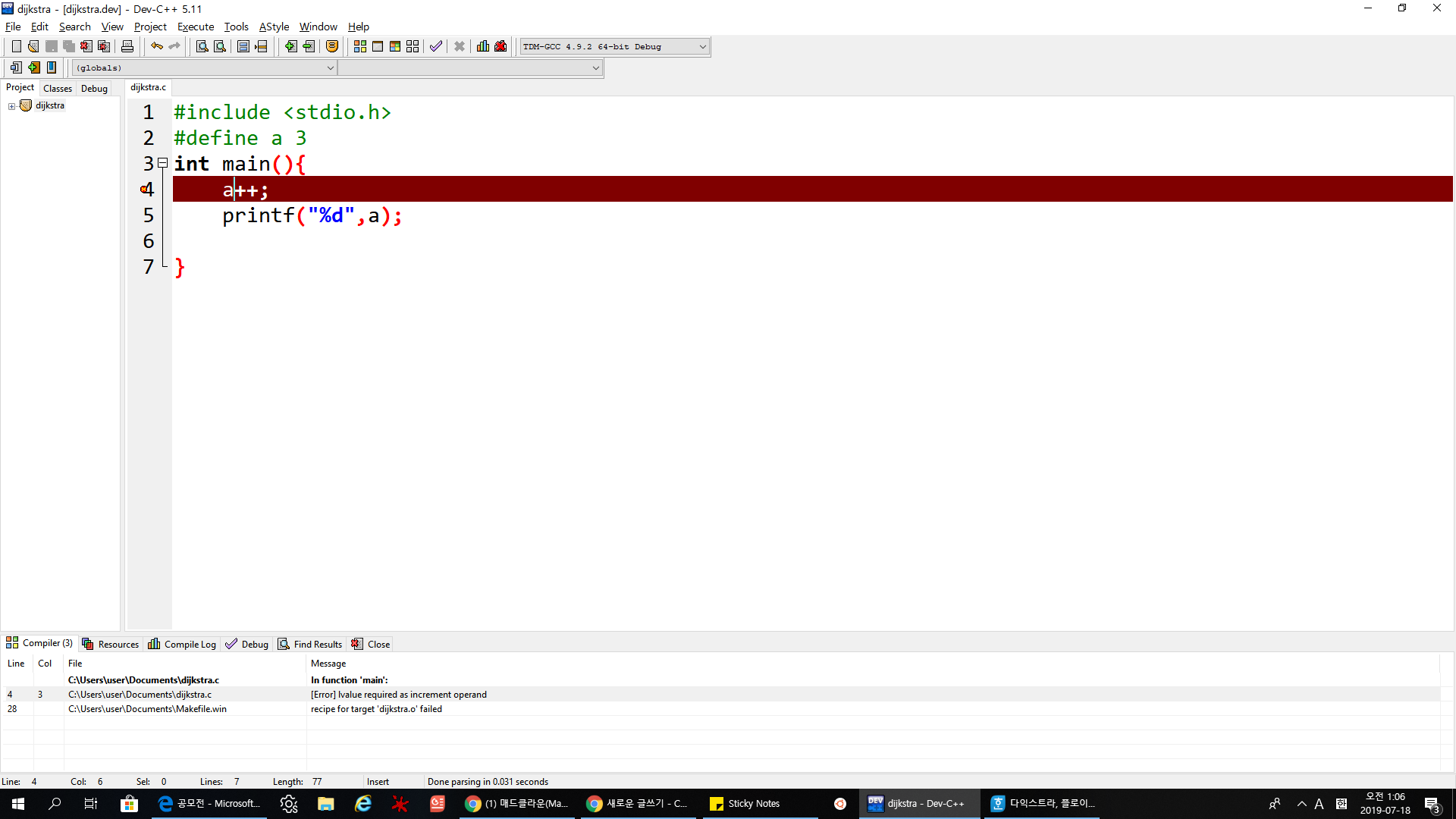Click the Undo arrow icon
Viewport: 1456px width, 819px height.
(156, 46)
